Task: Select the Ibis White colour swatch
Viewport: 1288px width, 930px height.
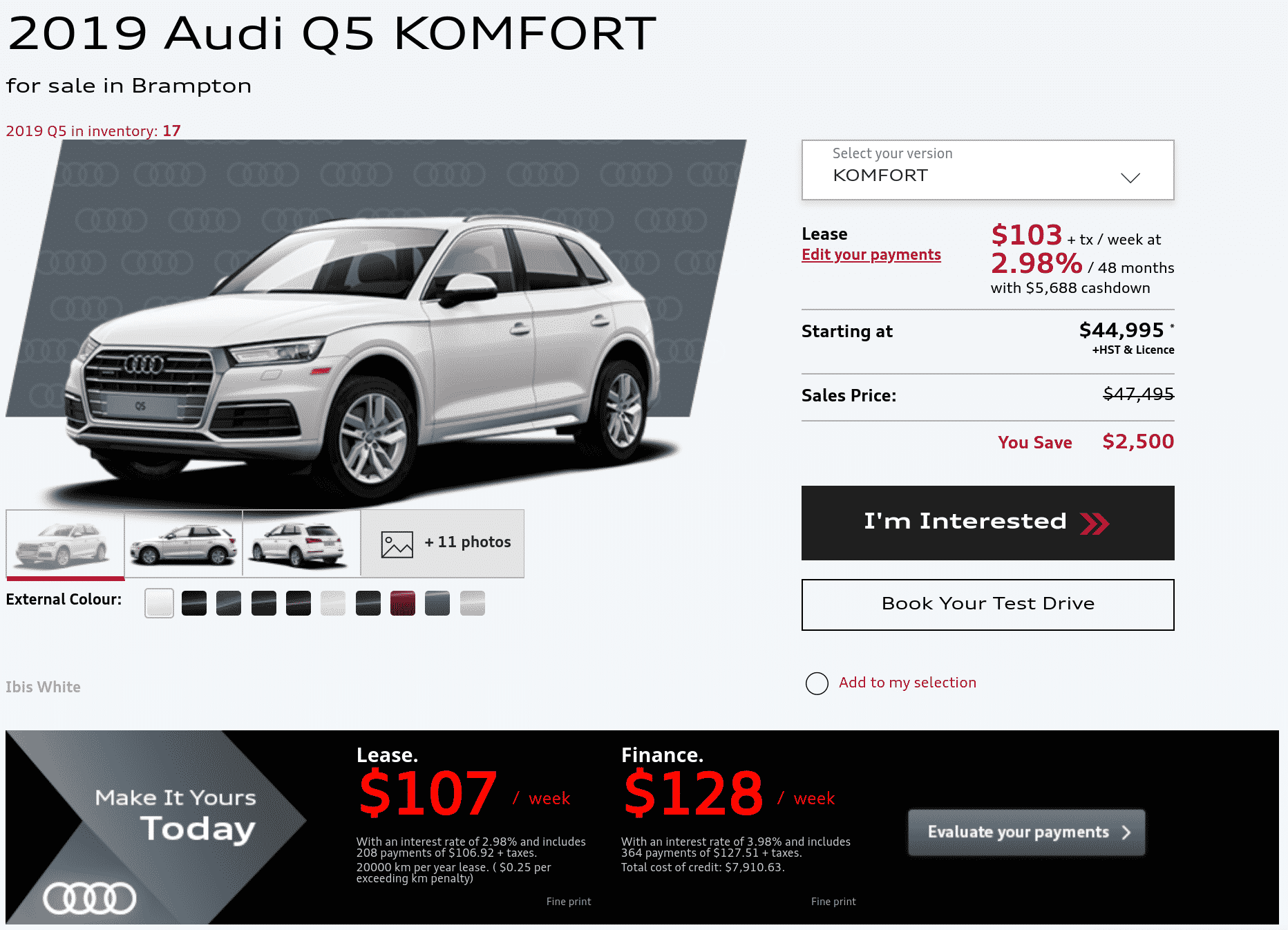Action: 160,603
